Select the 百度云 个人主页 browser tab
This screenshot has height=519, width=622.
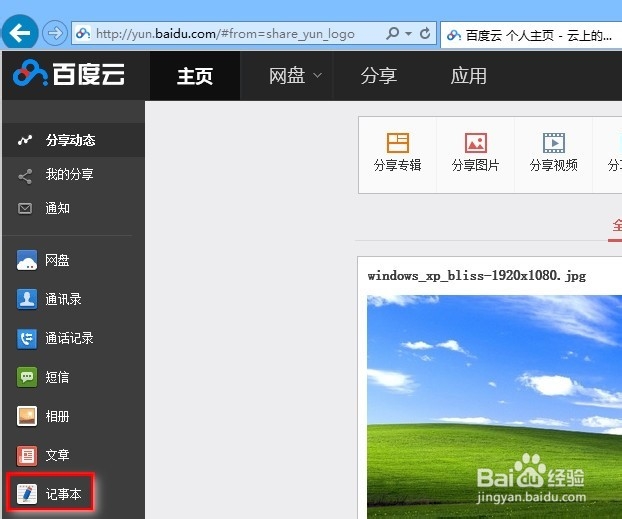click(531, 35)
